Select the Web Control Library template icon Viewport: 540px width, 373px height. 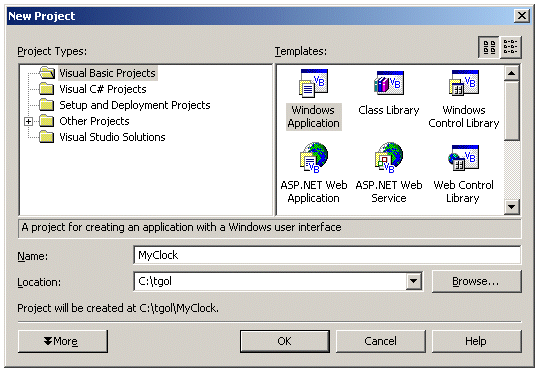pos(464,158)
